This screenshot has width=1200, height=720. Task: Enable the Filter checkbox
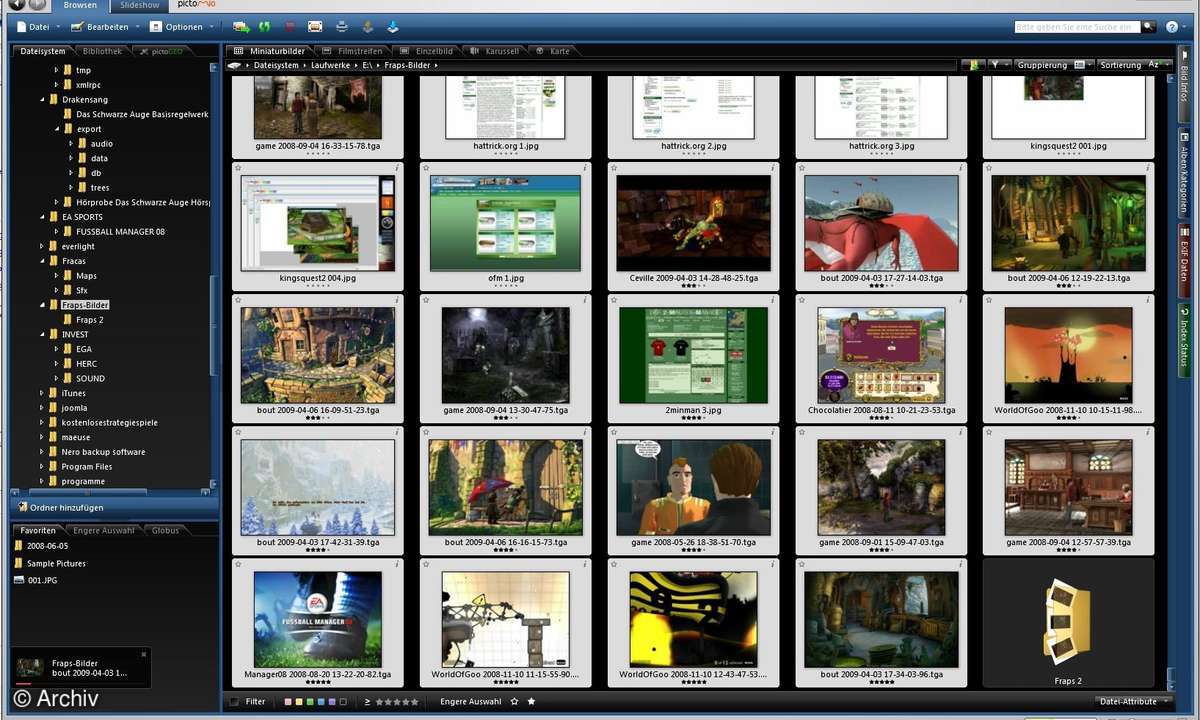point(235,702)
